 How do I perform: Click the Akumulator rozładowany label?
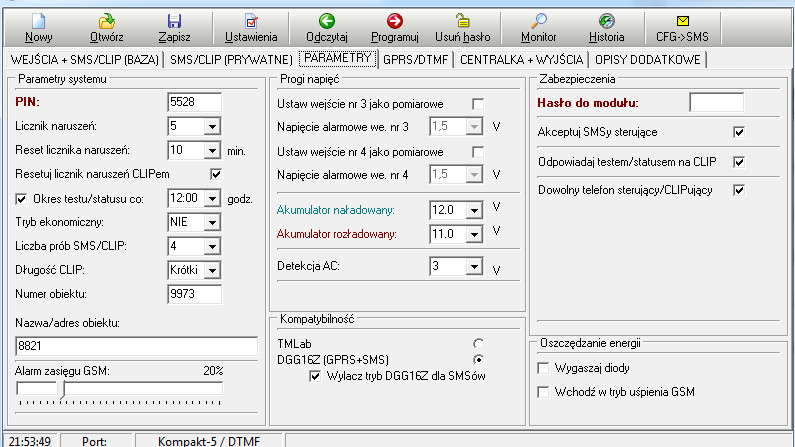coord(337,235)
